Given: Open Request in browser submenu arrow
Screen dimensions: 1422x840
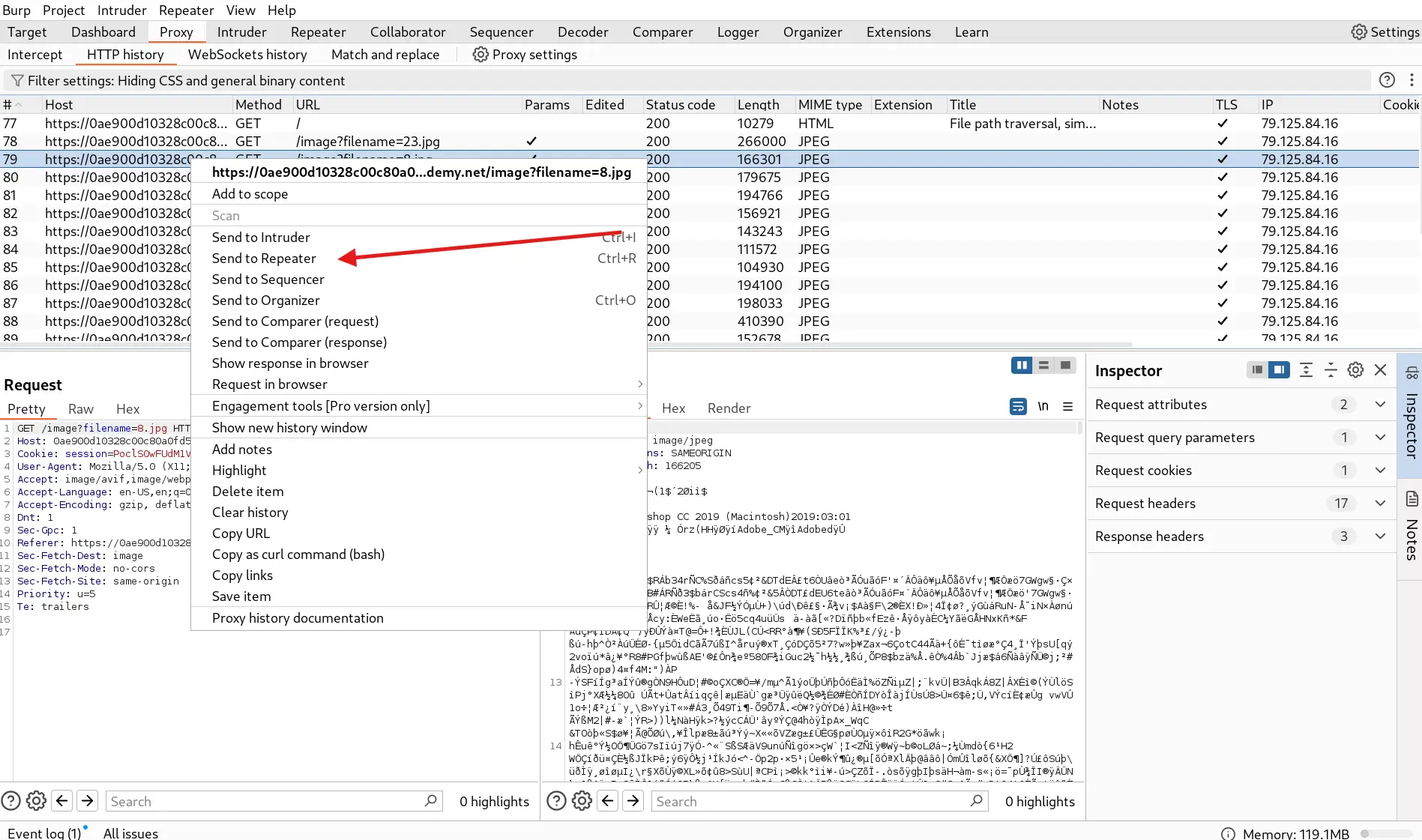Looking at the screenshot, I should point(639,384).
